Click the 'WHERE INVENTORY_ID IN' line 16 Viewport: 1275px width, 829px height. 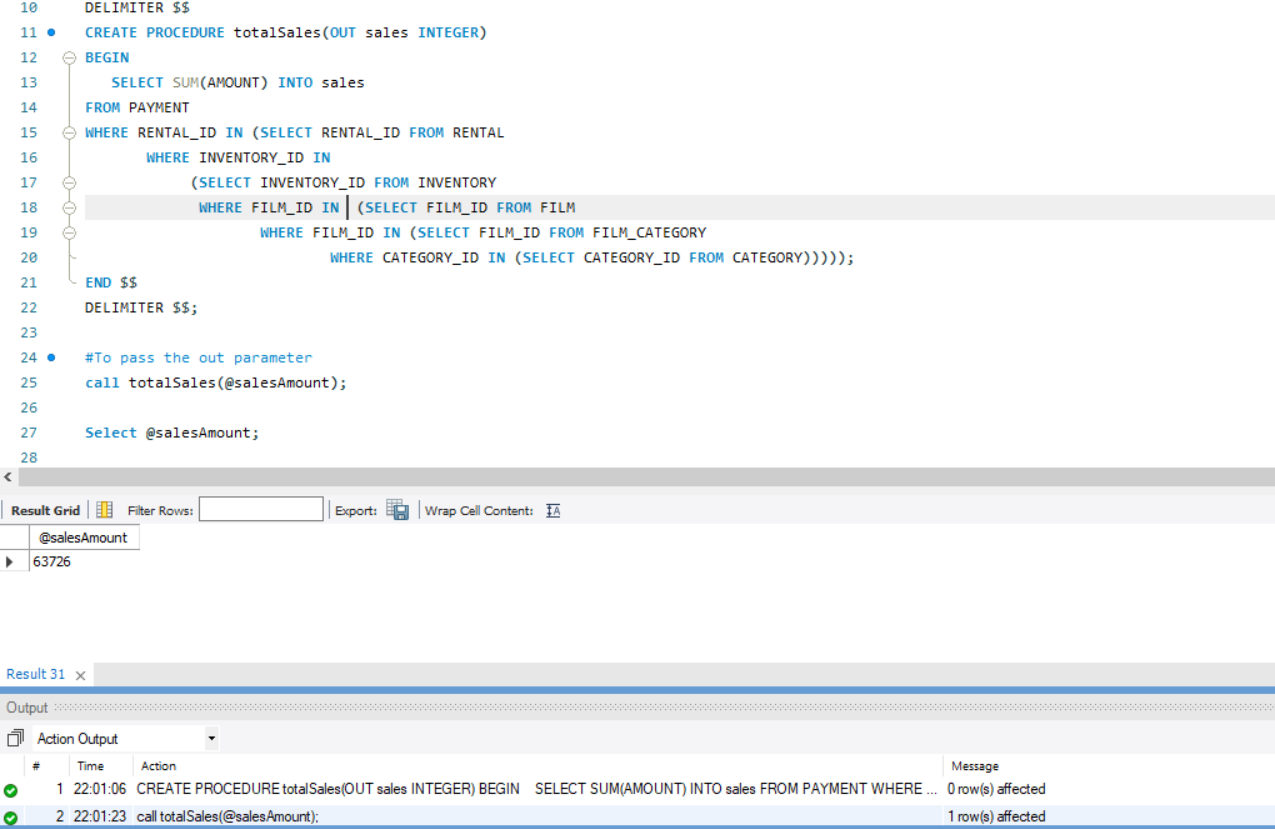point(238,158)
